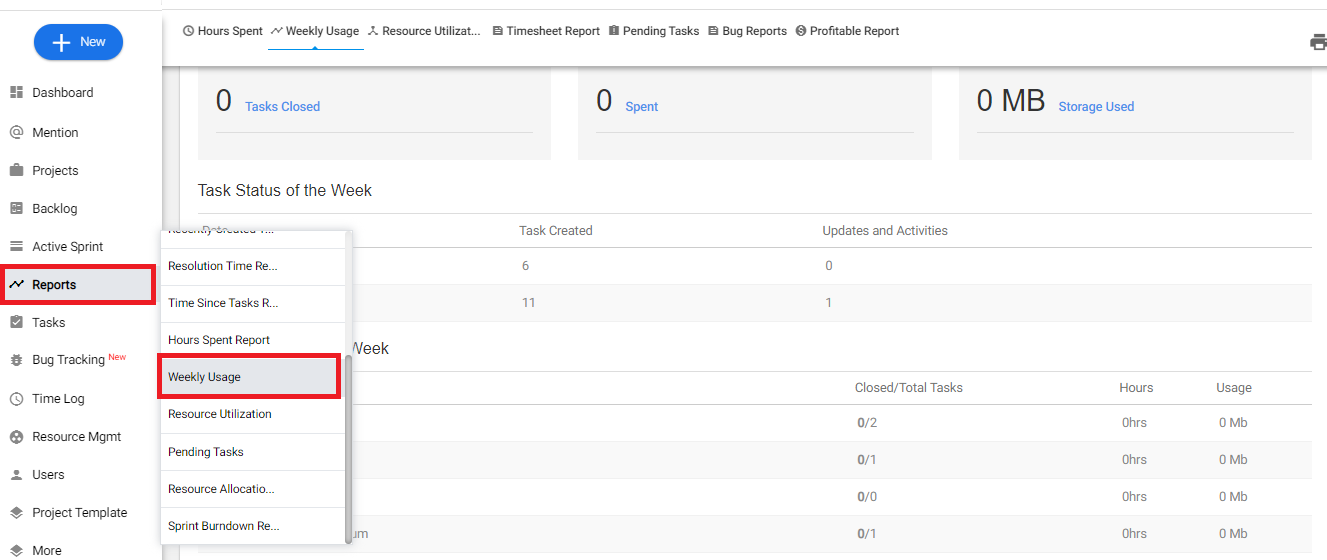1327x560 pixels.
Task: Go to Mention in sidebar
Action: pyautogui.click(x=55, y=132)
